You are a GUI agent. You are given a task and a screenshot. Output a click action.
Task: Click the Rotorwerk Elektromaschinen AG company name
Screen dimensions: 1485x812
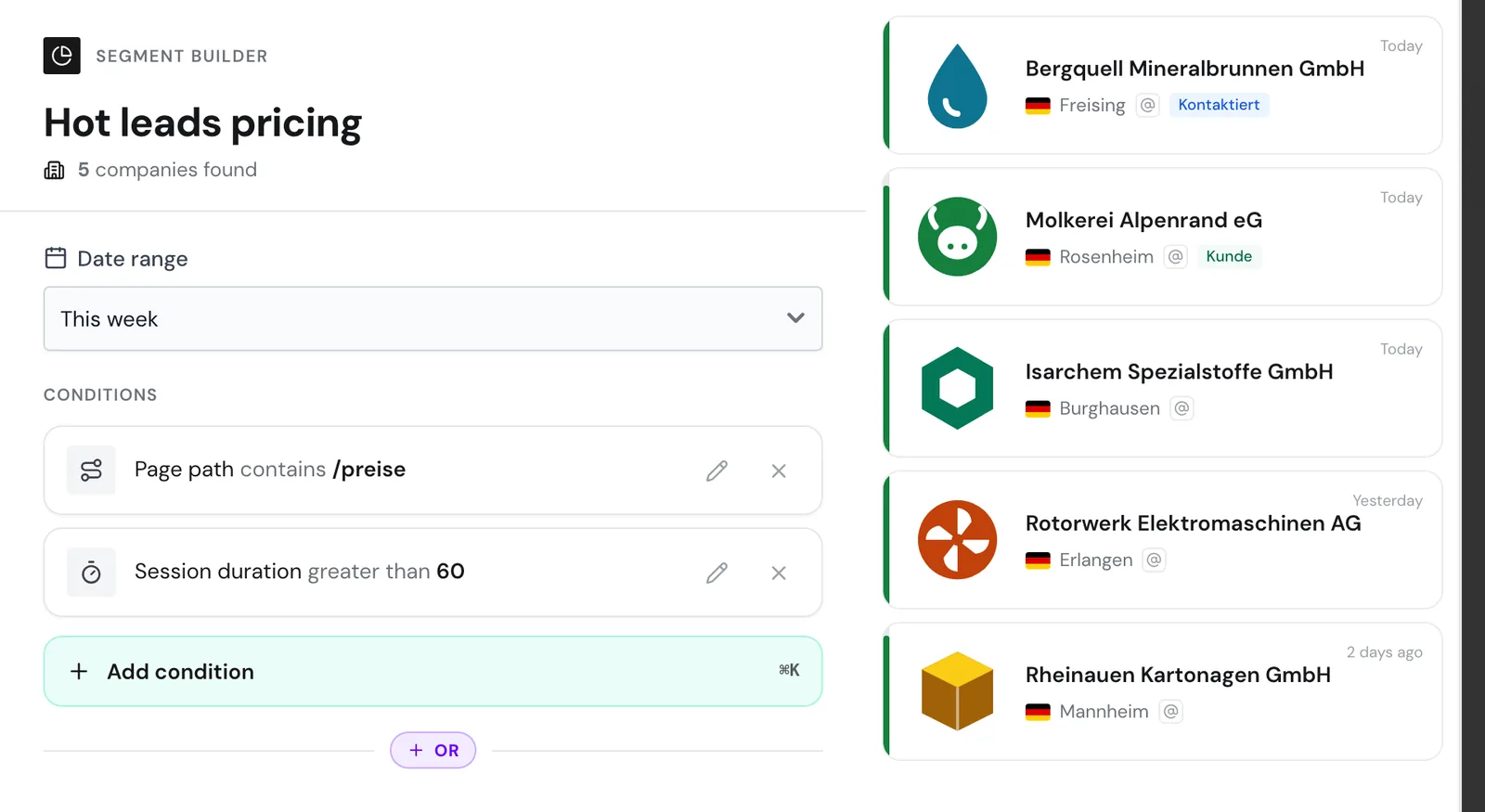point(1193,522)
